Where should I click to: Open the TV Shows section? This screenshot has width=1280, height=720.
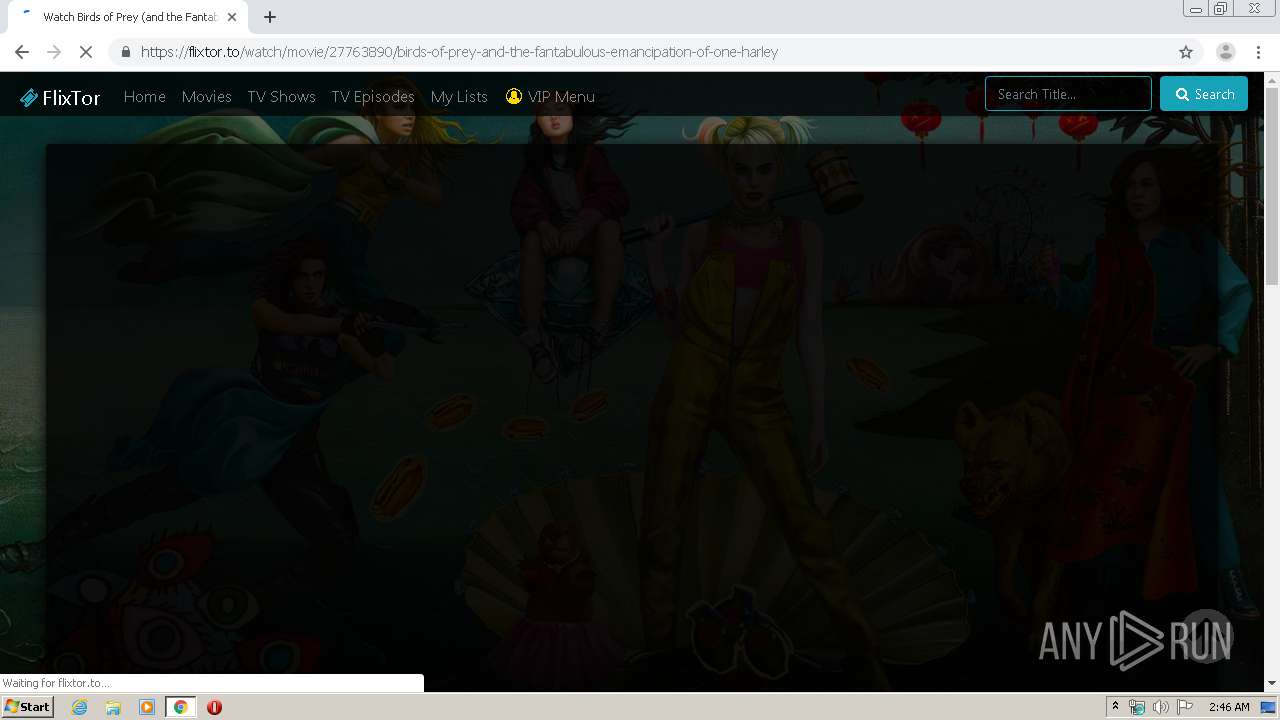[x=281, y=96]
